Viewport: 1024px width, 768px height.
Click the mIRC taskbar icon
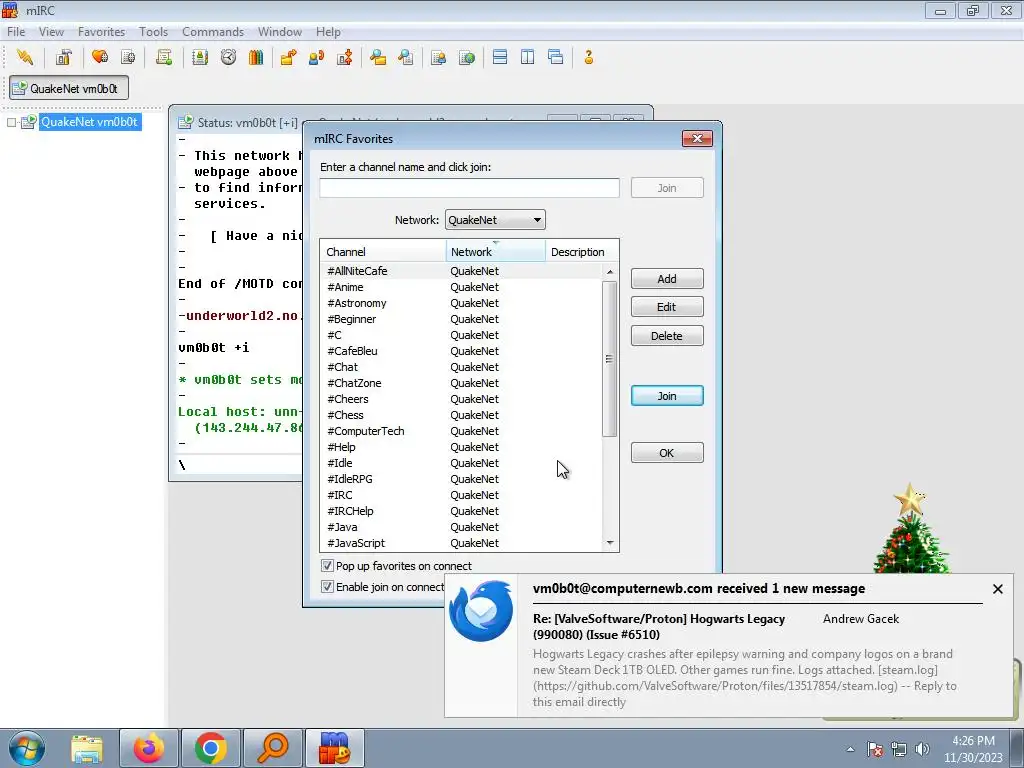click(334, 748)
